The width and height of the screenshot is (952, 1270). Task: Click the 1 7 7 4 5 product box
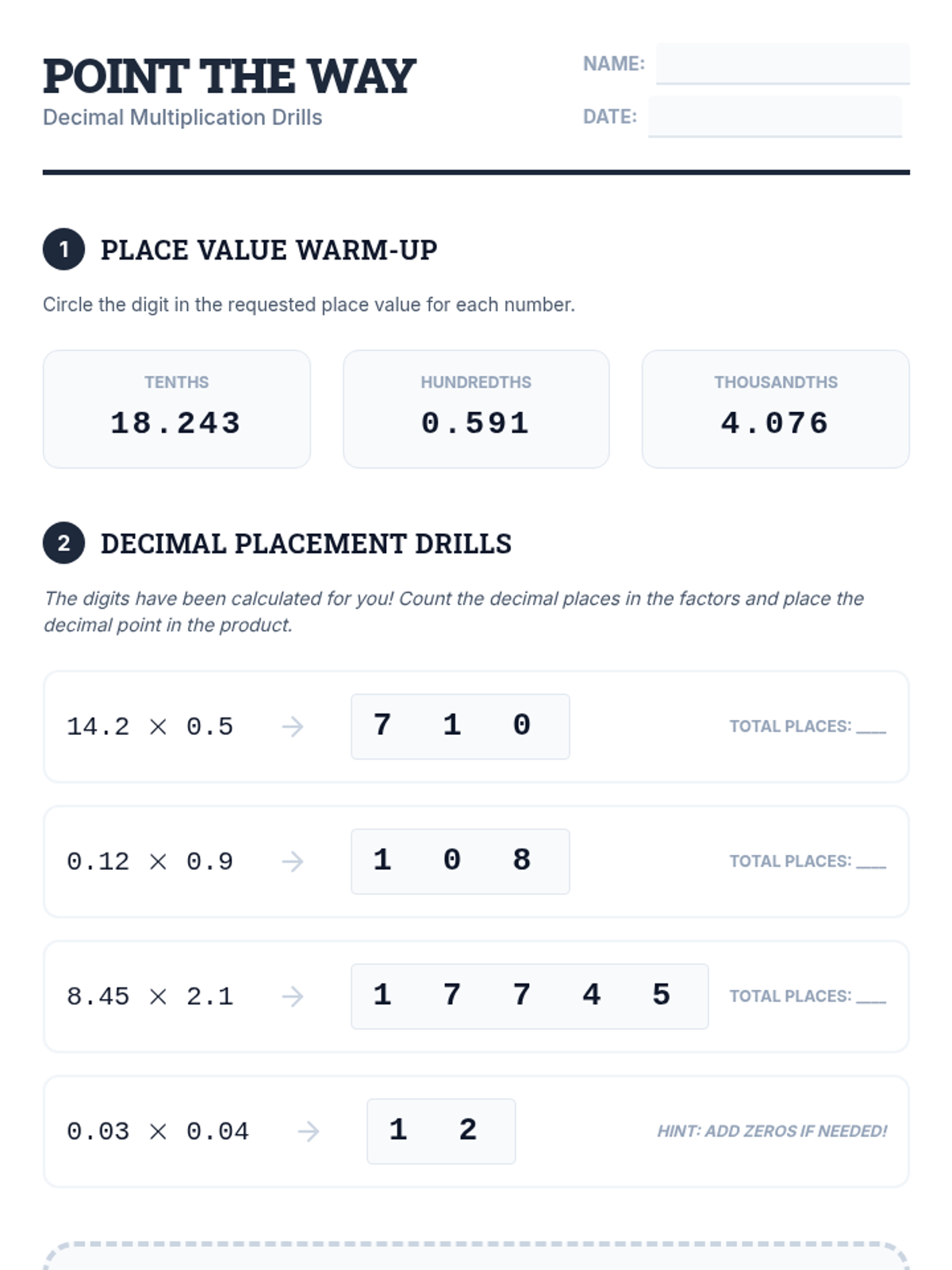coord(529,996)
